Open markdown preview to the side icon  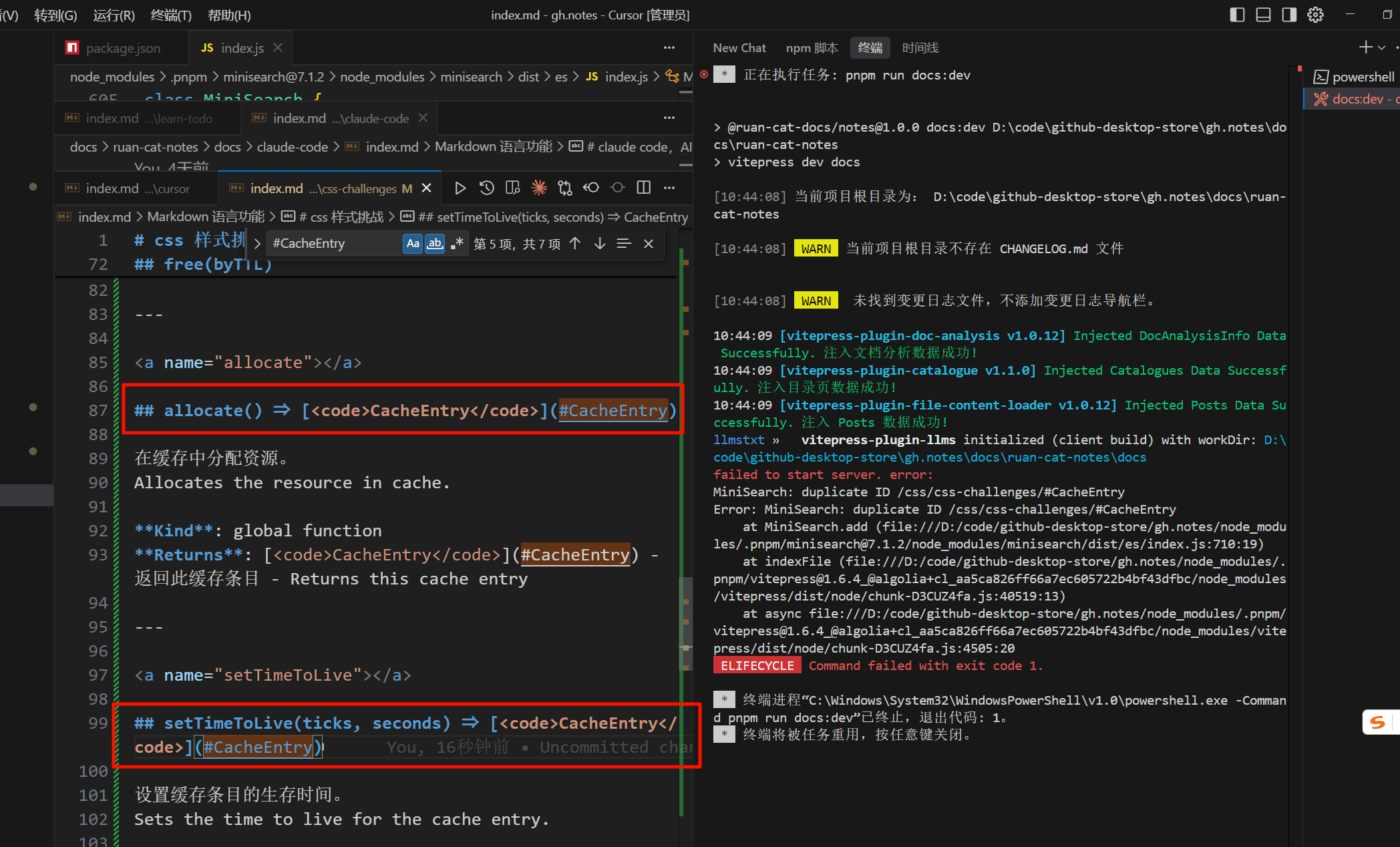(512, 188)
